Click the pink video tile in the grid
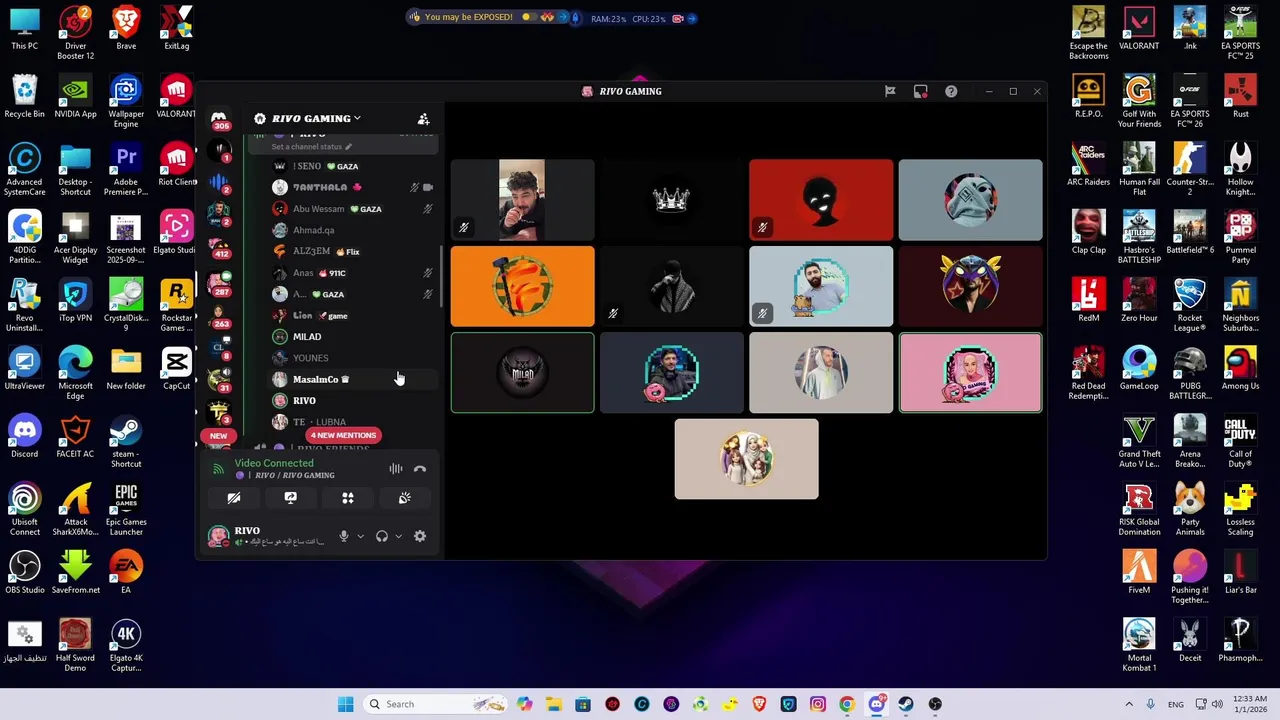 [970, 373]
